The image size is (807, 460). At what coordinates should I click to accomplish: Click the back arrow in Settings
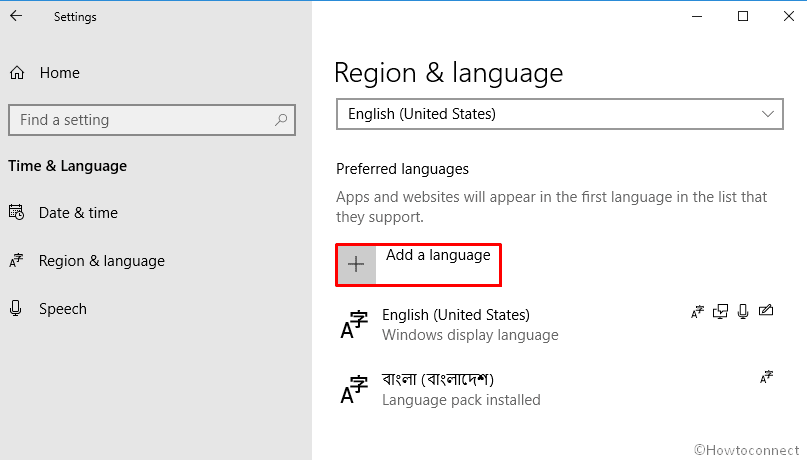coord(16,16)
